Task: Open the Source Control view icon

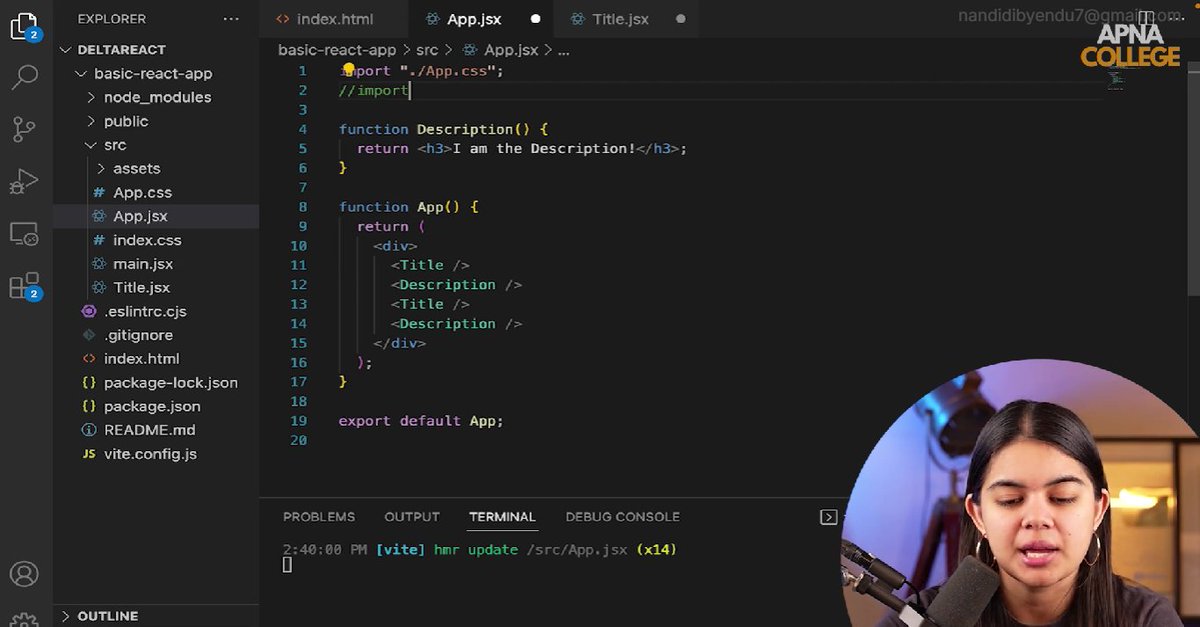Action: (24, 129)
